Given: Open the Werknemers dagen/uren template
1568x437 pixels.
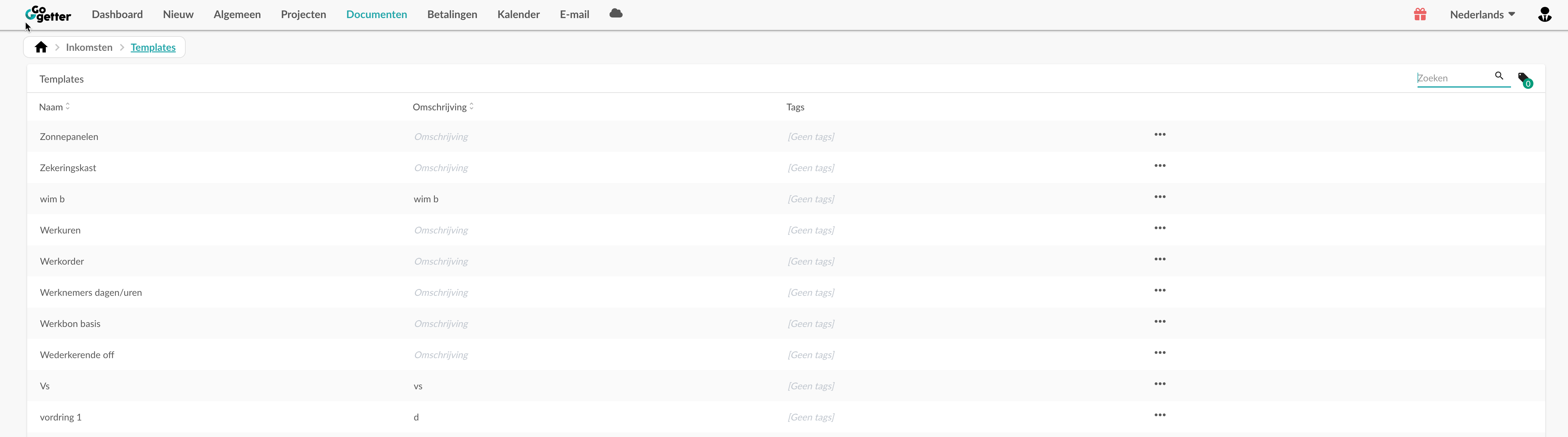Looking at the screenshot, I should (91, 293).
